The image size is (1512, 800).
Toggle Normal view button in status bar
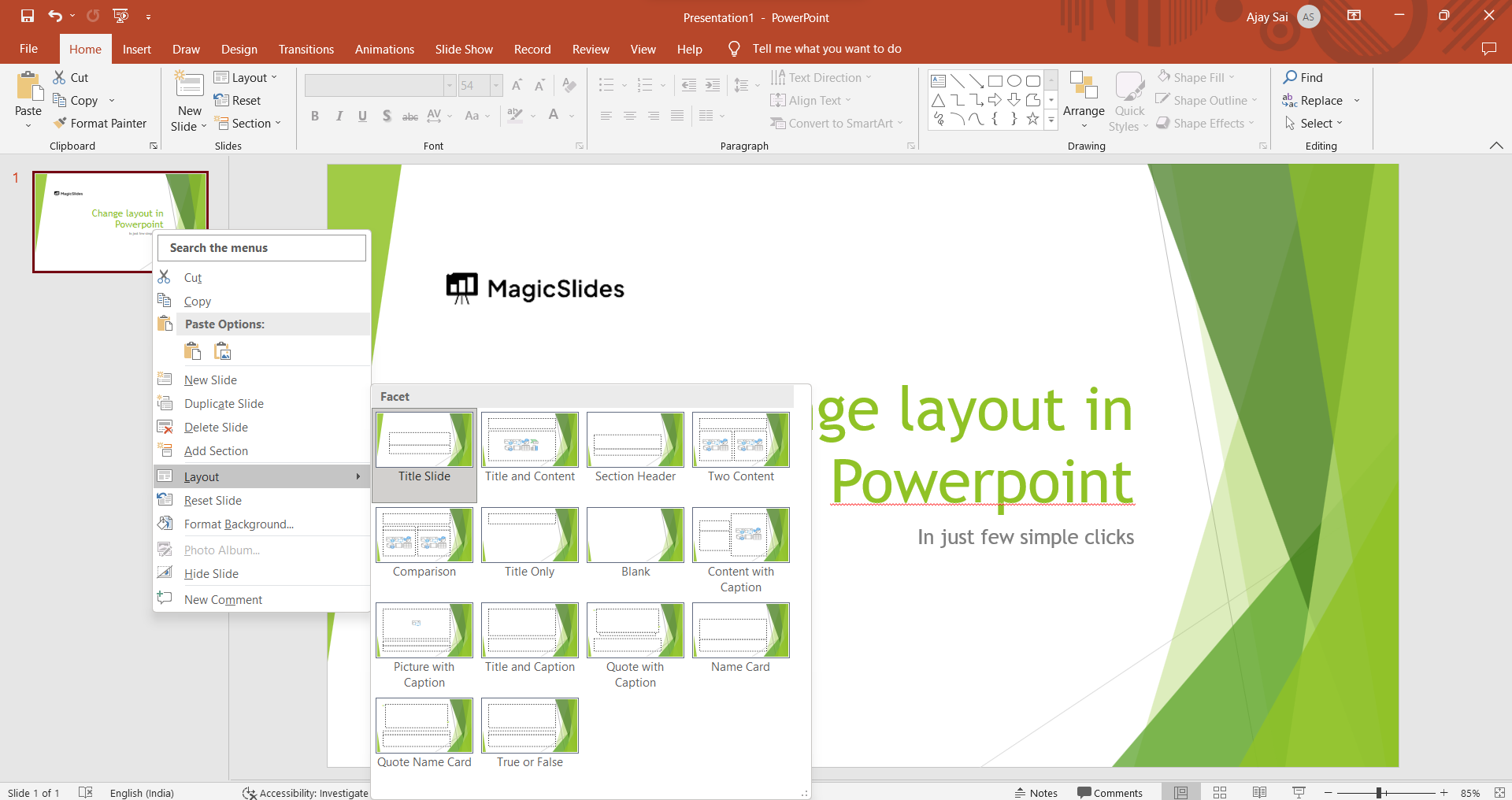pos(1180,792)
